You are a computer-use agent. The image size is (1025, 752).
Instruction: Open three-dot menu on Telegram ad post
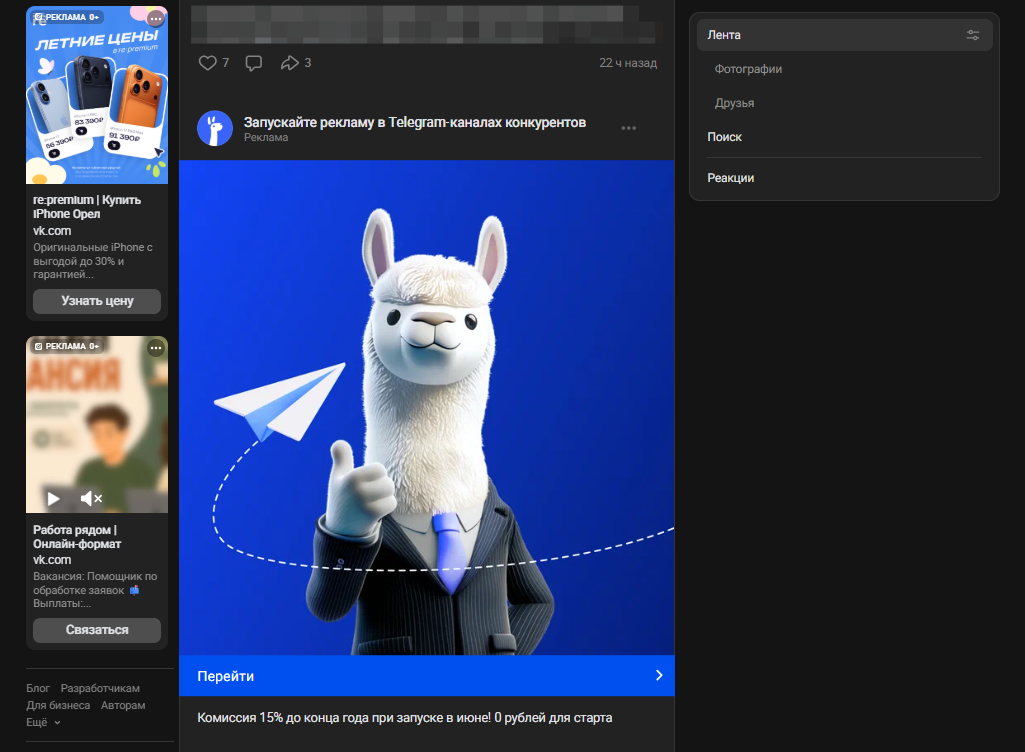(629, 128)
